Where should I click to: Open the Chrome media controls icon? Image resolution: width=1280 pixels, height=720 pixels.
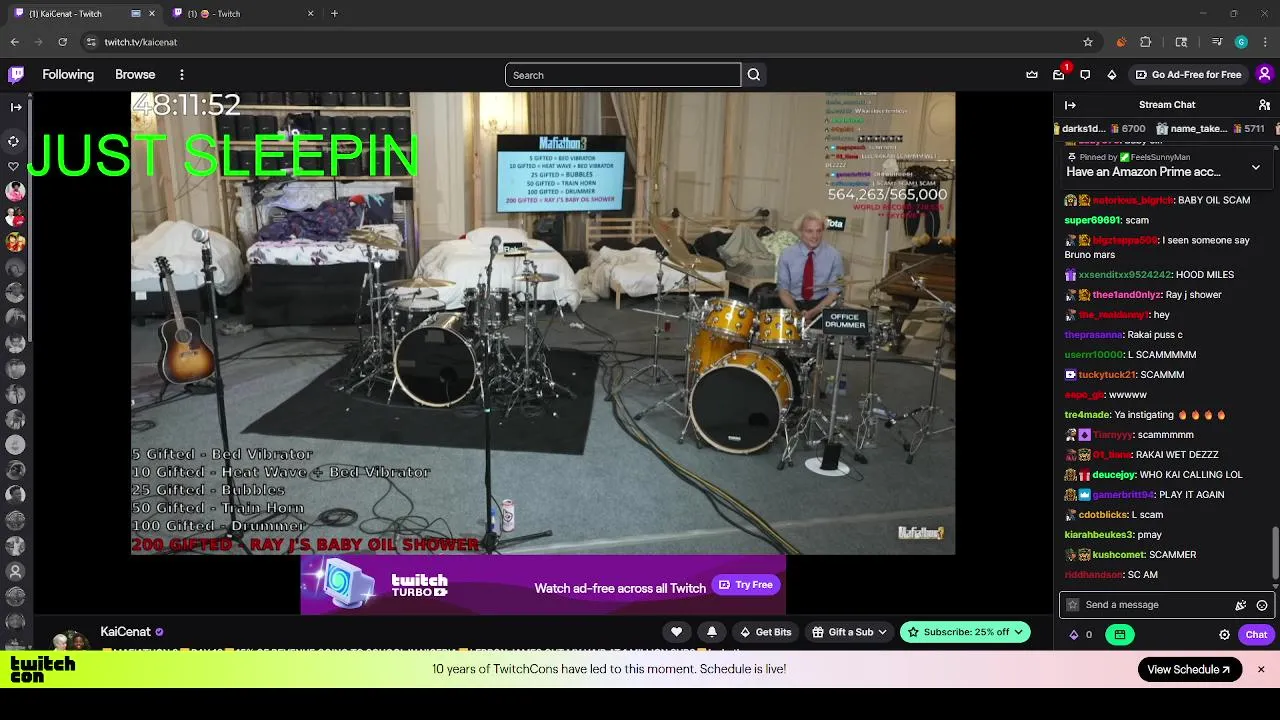point(1217,42)
